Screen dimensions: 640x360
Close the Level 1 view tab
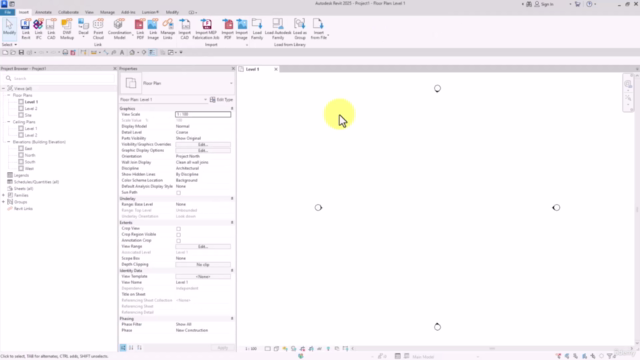click(x=276, y=69)
